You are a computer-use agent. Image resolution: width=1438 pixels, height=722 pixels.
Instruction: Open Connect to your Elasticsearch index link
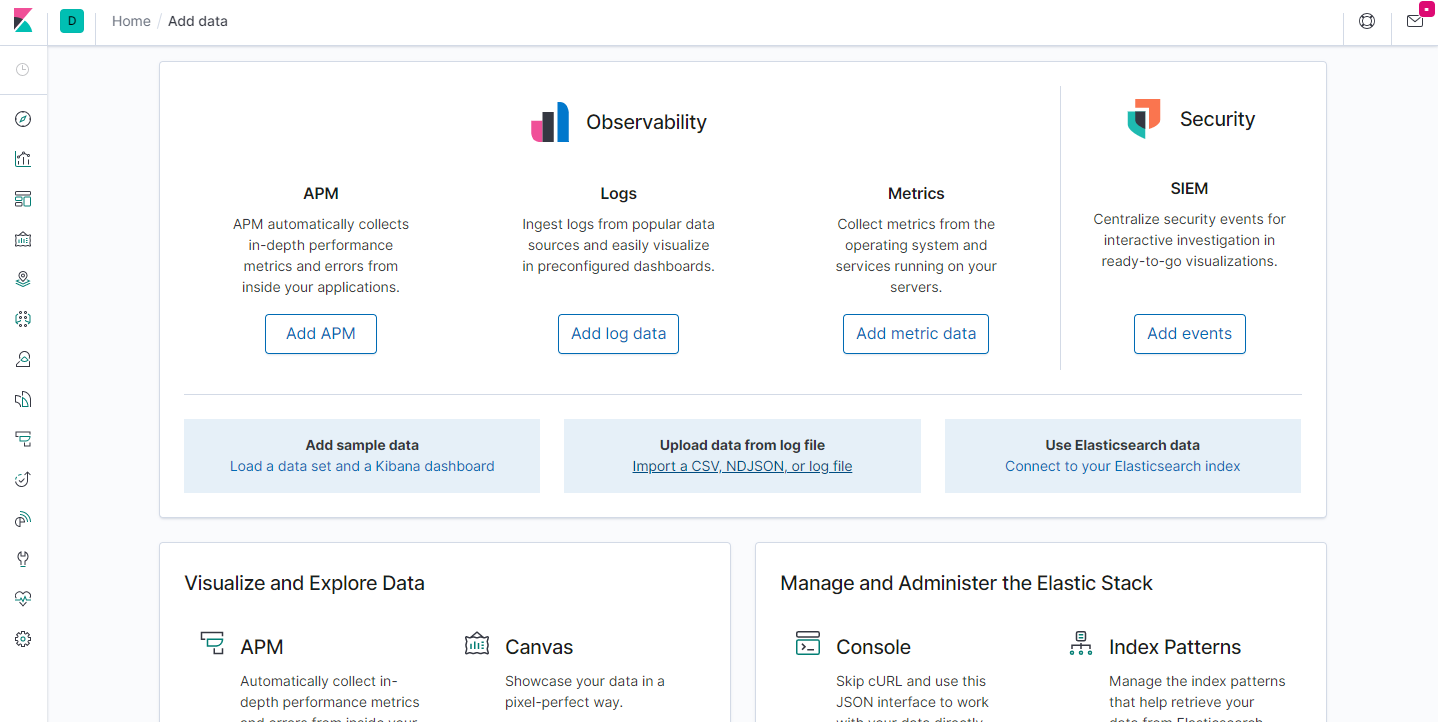point(1123,466)
